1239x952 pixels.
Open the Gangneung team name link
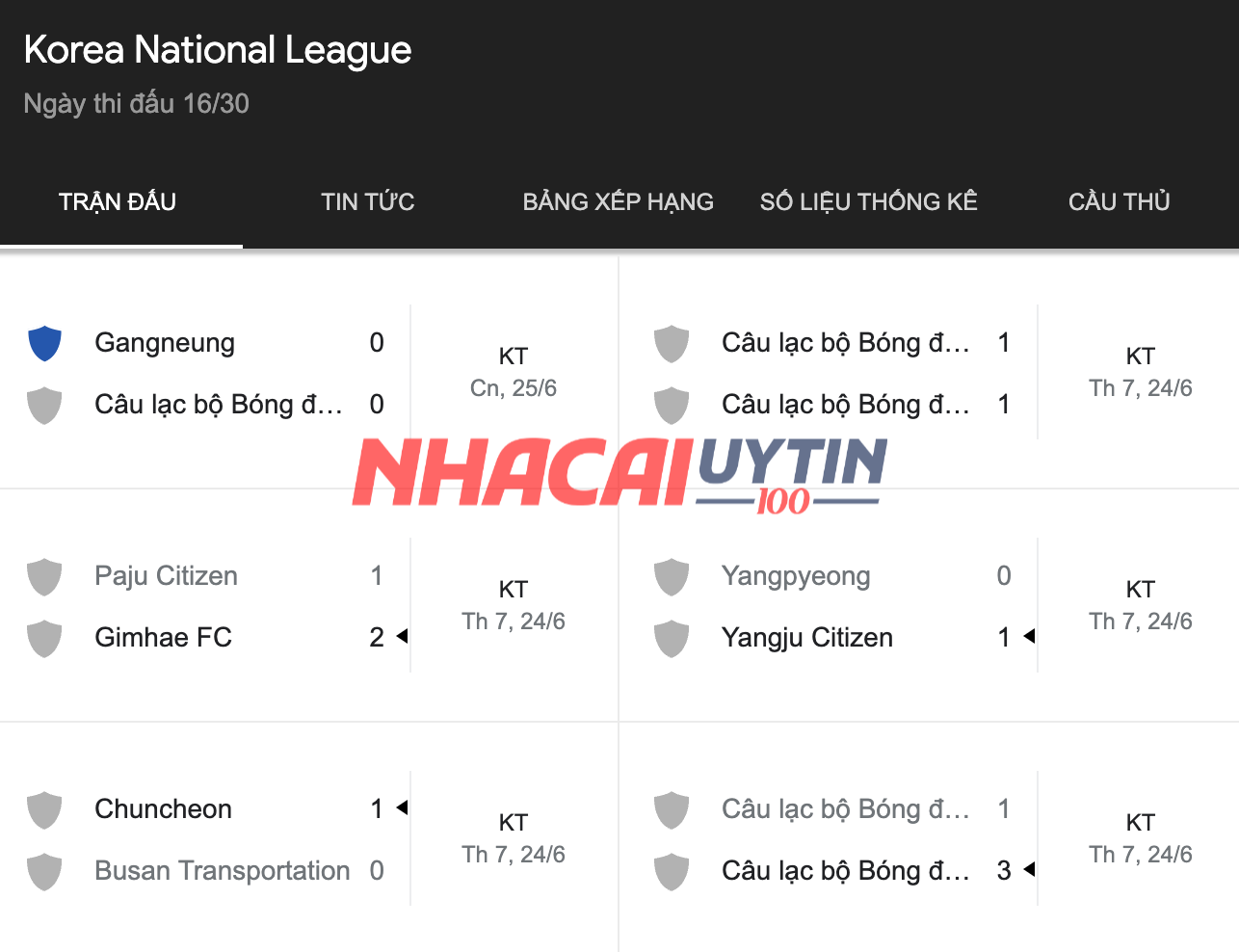pos(165,343)
